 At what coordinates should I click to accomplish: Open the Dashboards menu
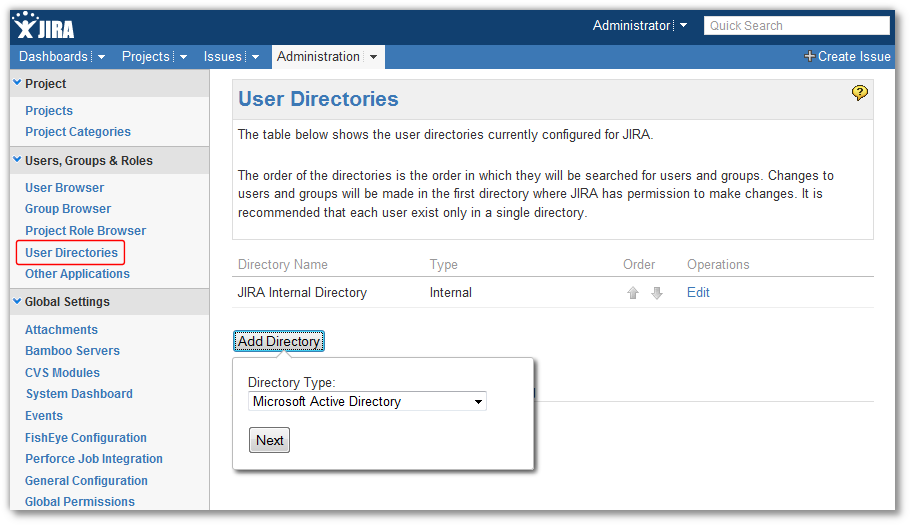61,57
